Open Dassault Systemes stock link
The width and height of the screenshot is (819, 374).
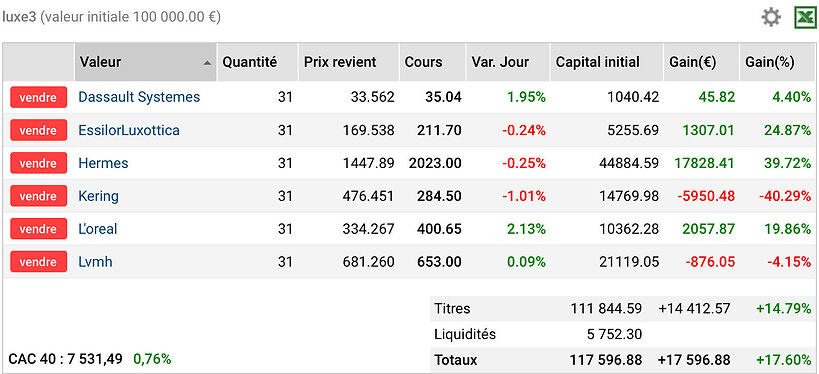point(139,97)
